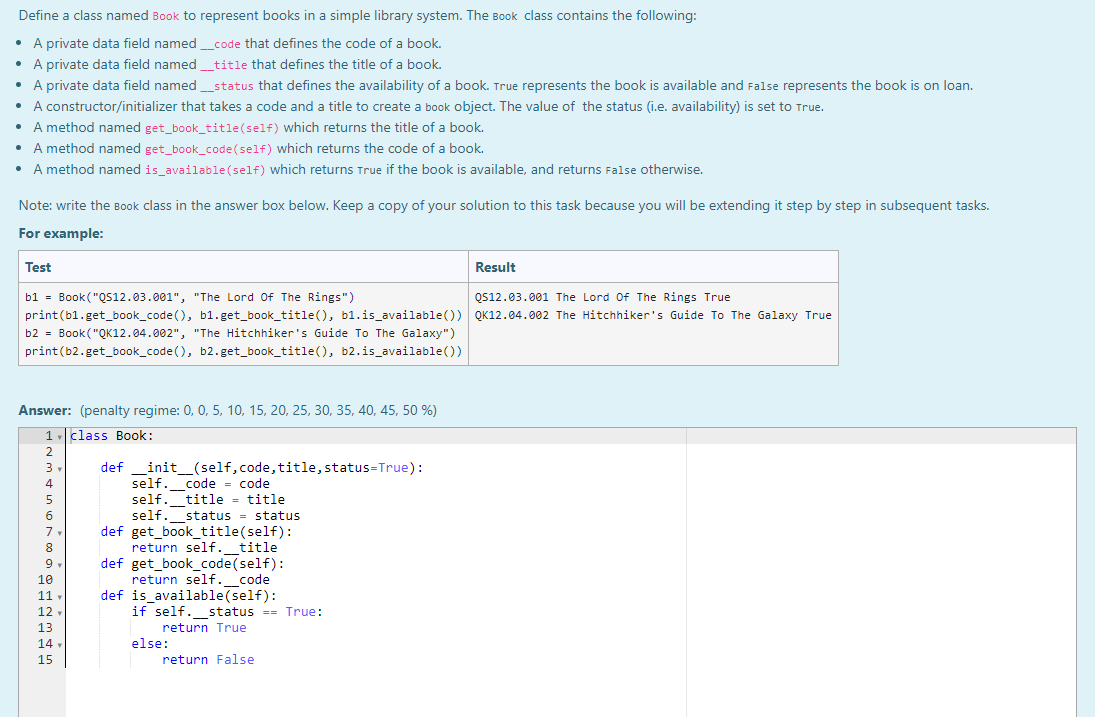Image resolution: width=1095 pixels, height=717 pixels.
Task: Collapse the get_book_title fold arrow on line 7
Action: [x=60, y=533]
